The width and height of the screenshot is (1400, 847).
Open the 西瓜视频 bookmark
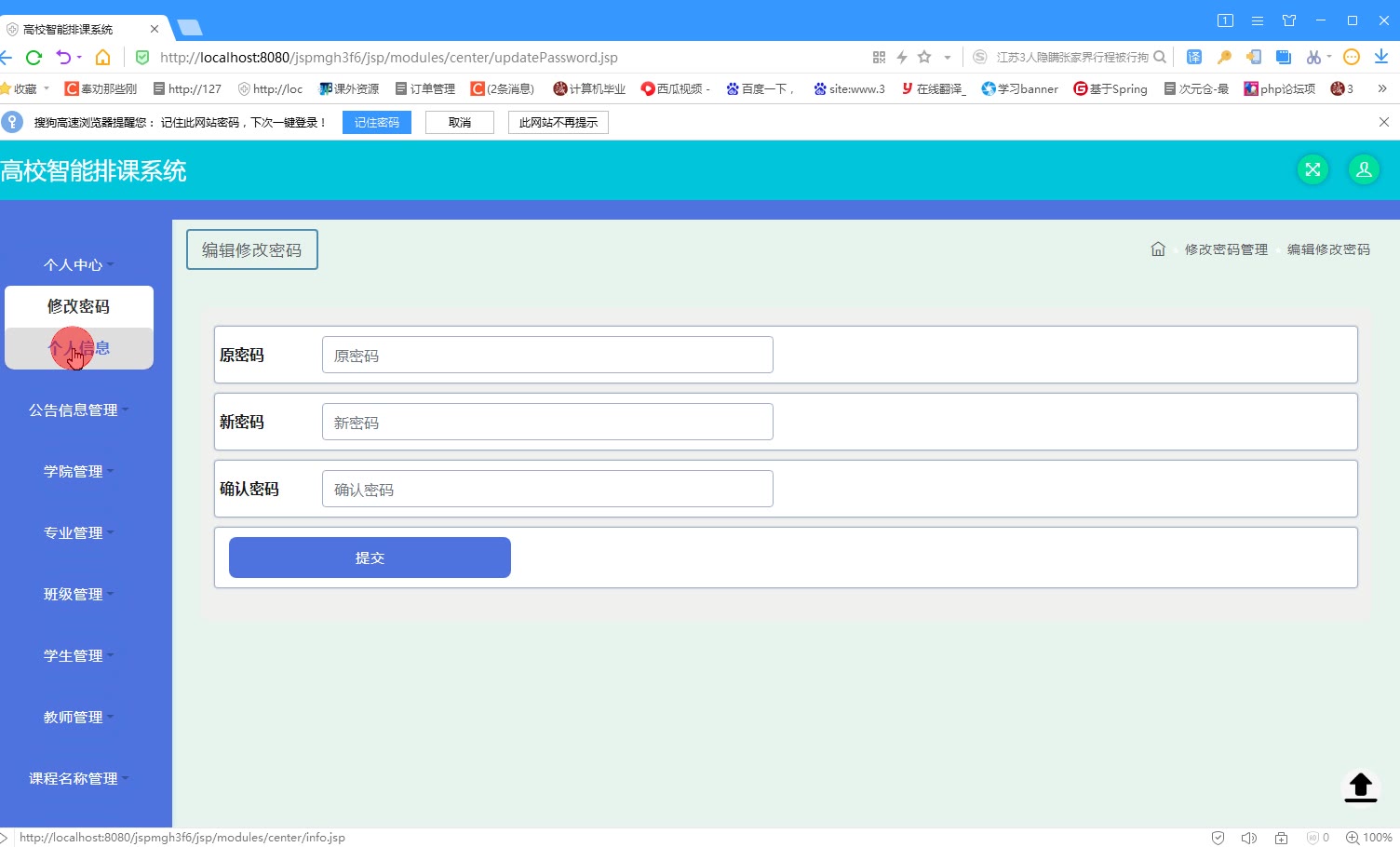675,88
